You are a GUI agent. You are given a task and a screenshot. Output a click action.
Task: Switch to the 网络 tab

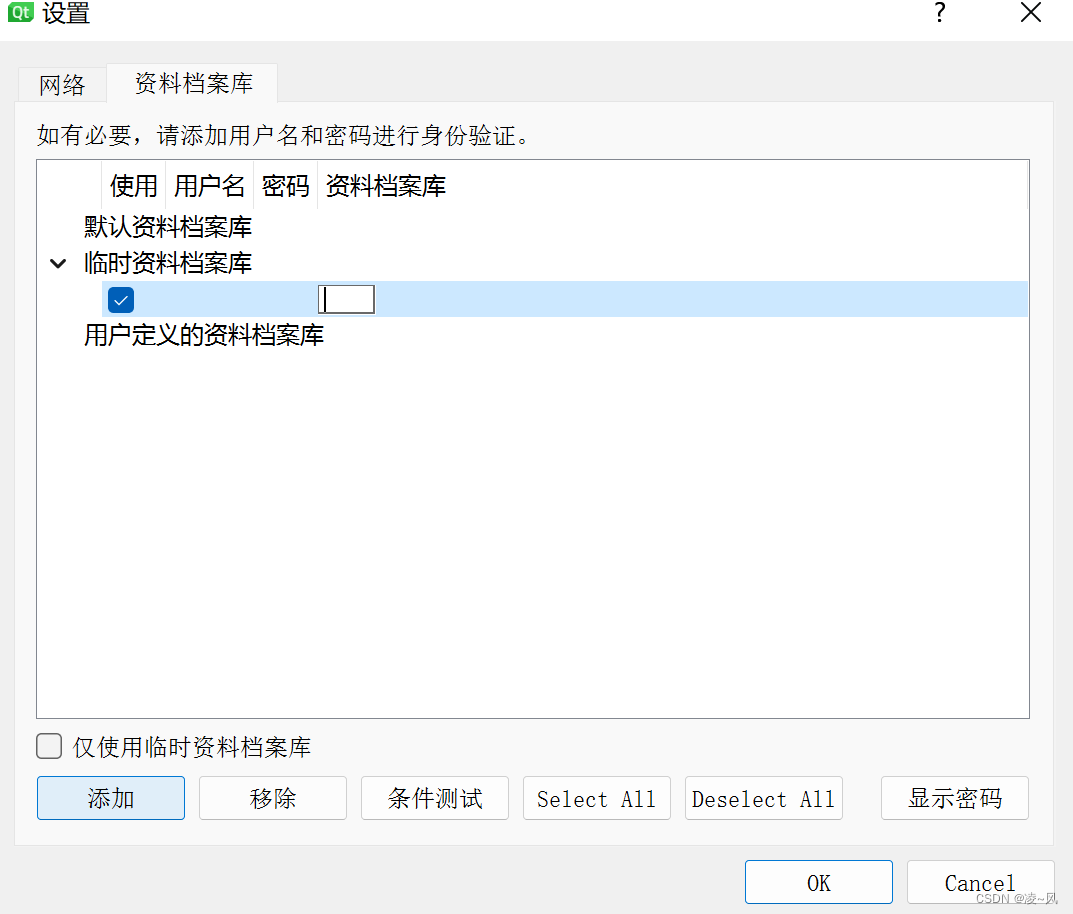tap(62, 85)
